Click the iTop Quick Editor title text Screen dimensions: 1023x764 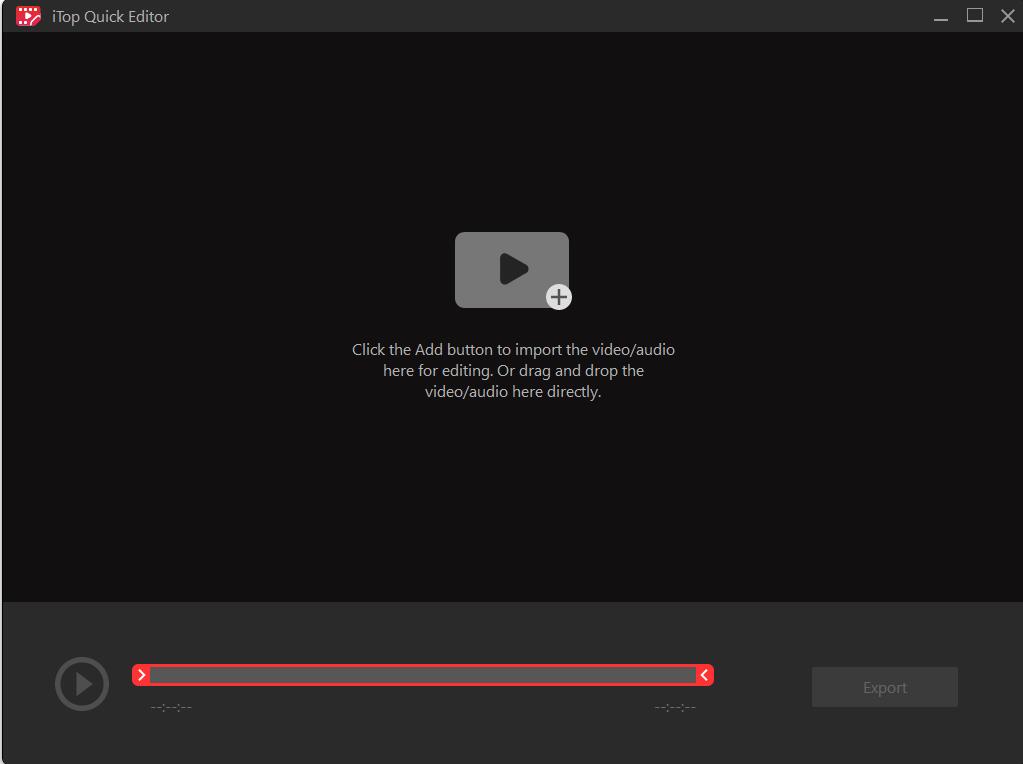pyautogui.click(x=110, y=17)
